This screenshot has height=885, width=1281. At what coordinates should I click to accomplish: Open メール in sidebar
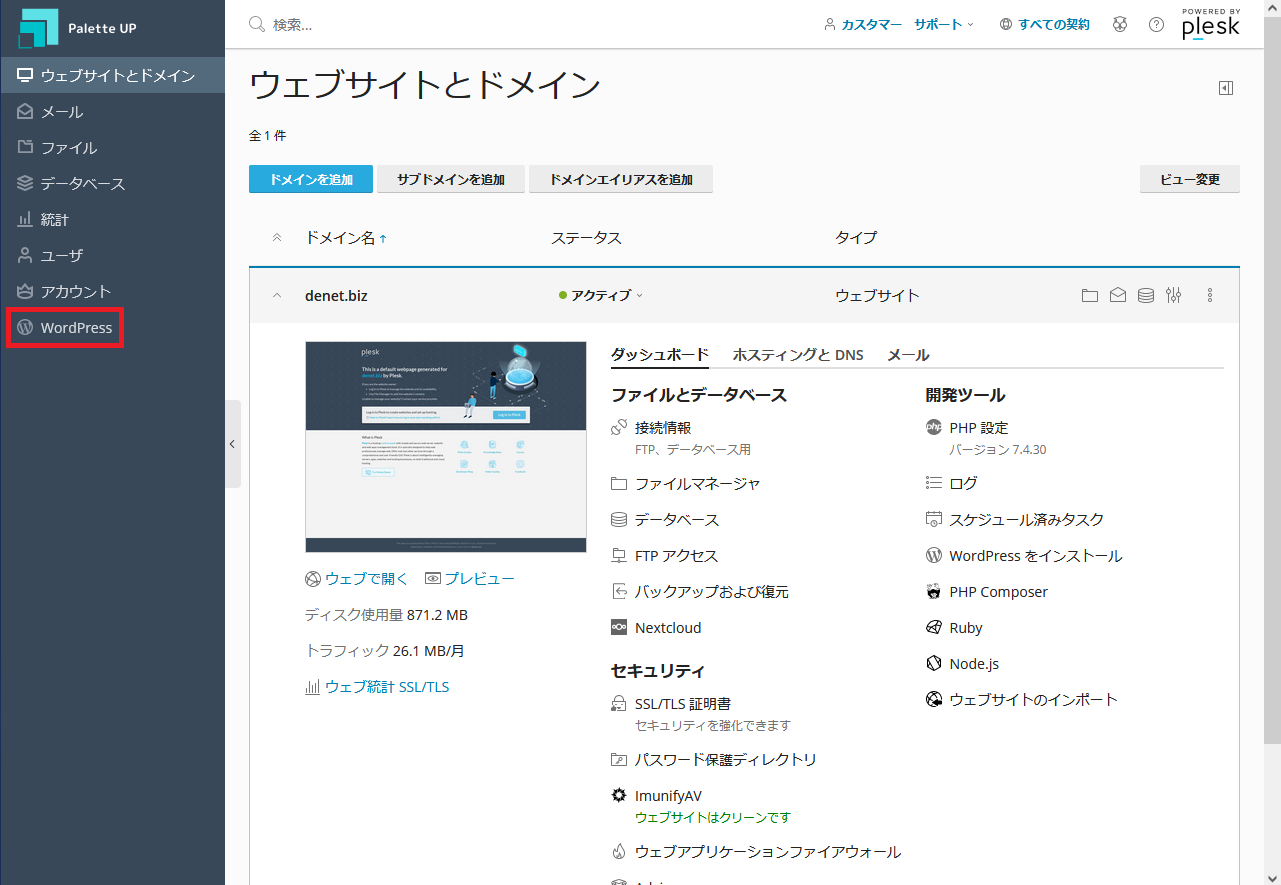click(x=112, y=111)
